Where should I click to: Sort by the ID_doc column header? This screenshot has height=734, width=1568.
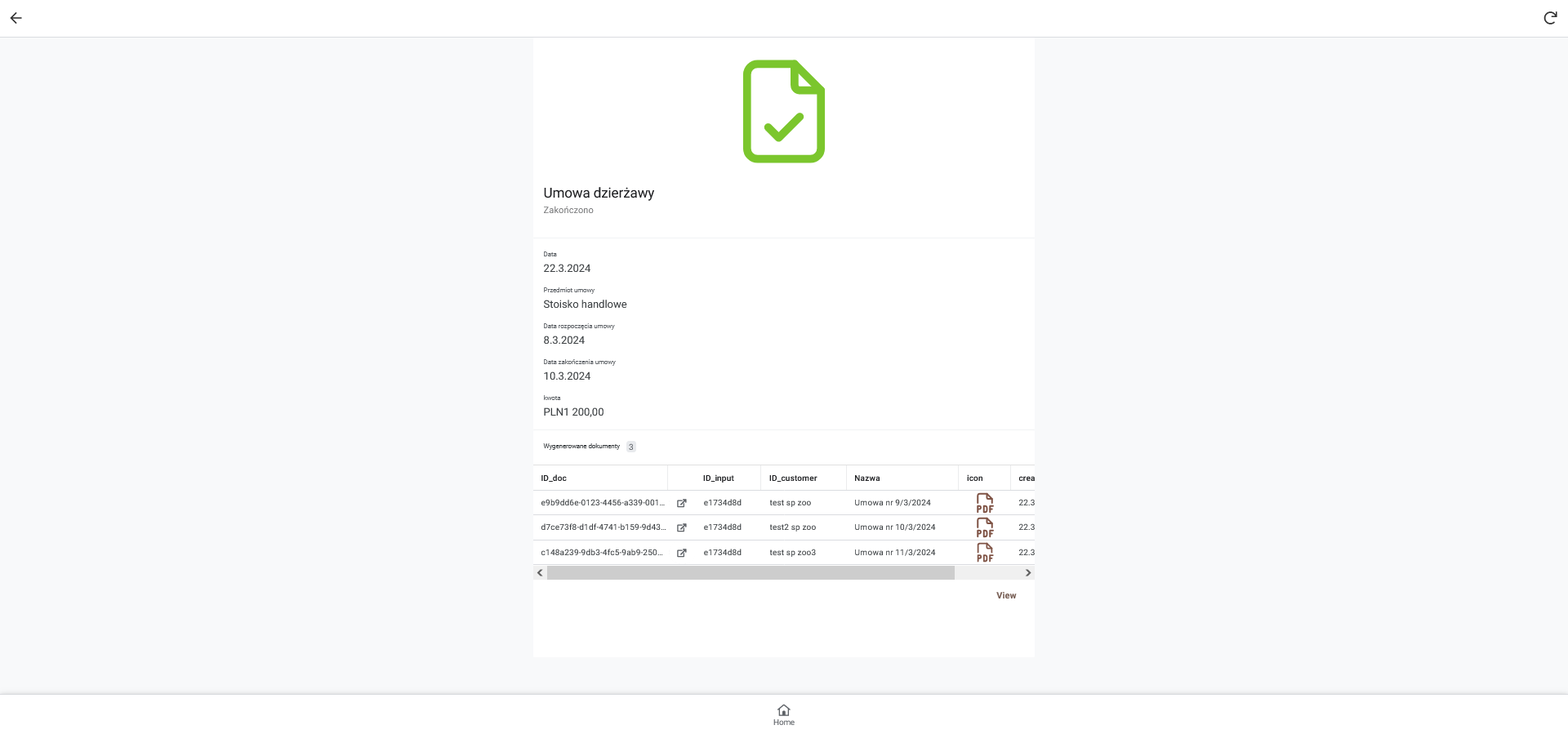click(554, 478)
